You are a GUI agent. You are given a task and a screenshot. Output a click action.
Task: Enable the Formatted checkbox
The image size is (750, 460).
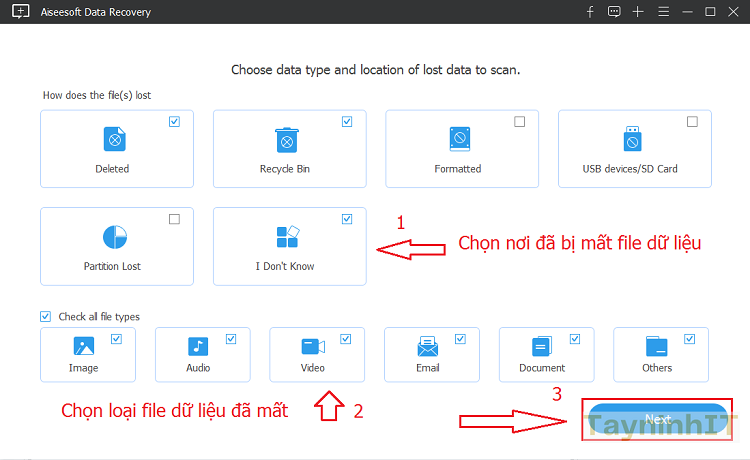(x=519, y=122)
